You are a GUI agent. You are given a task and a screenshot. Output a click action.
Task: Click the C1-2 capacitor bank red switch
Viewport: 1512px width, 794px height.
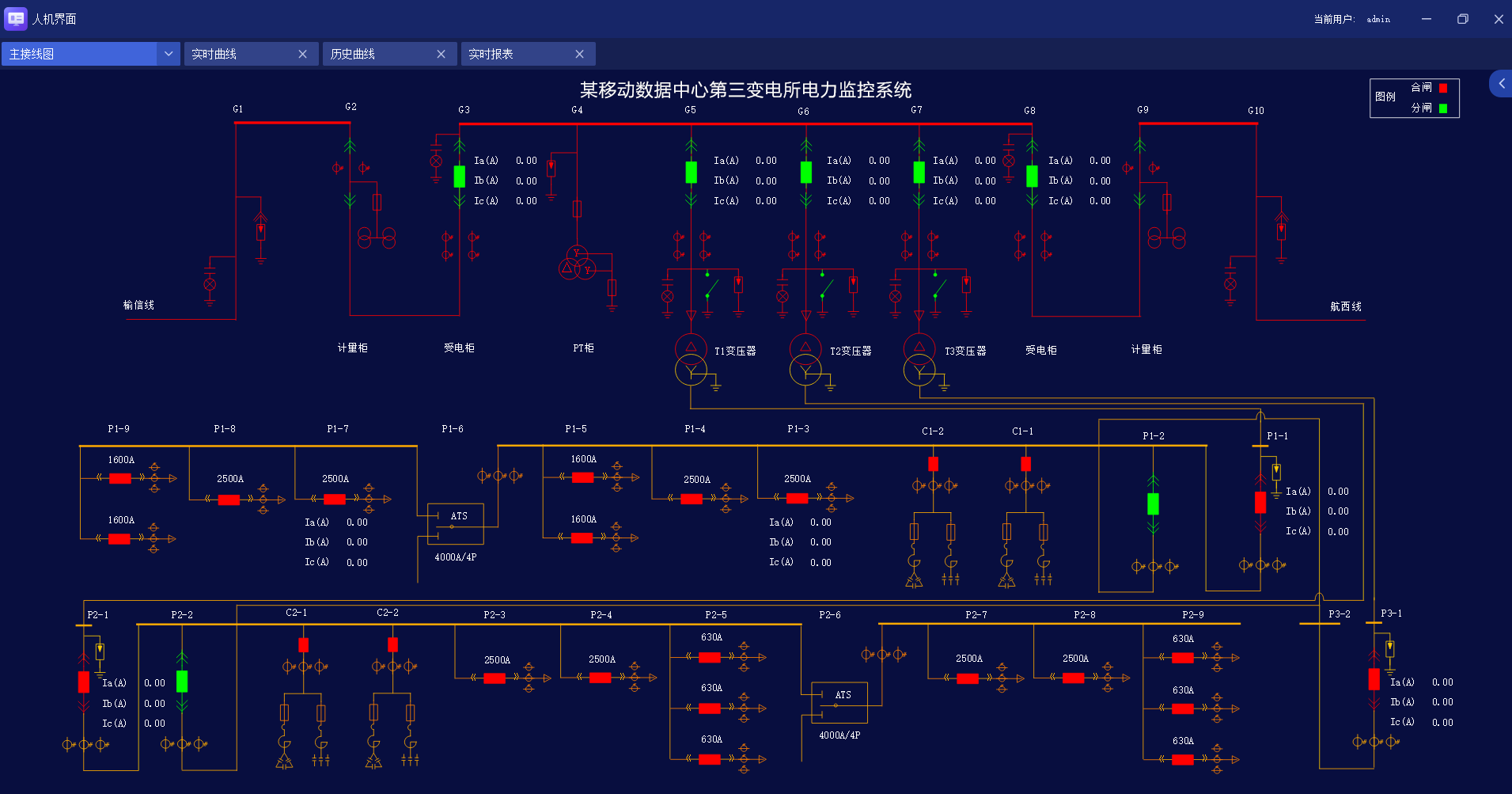[x=933, y=464]
